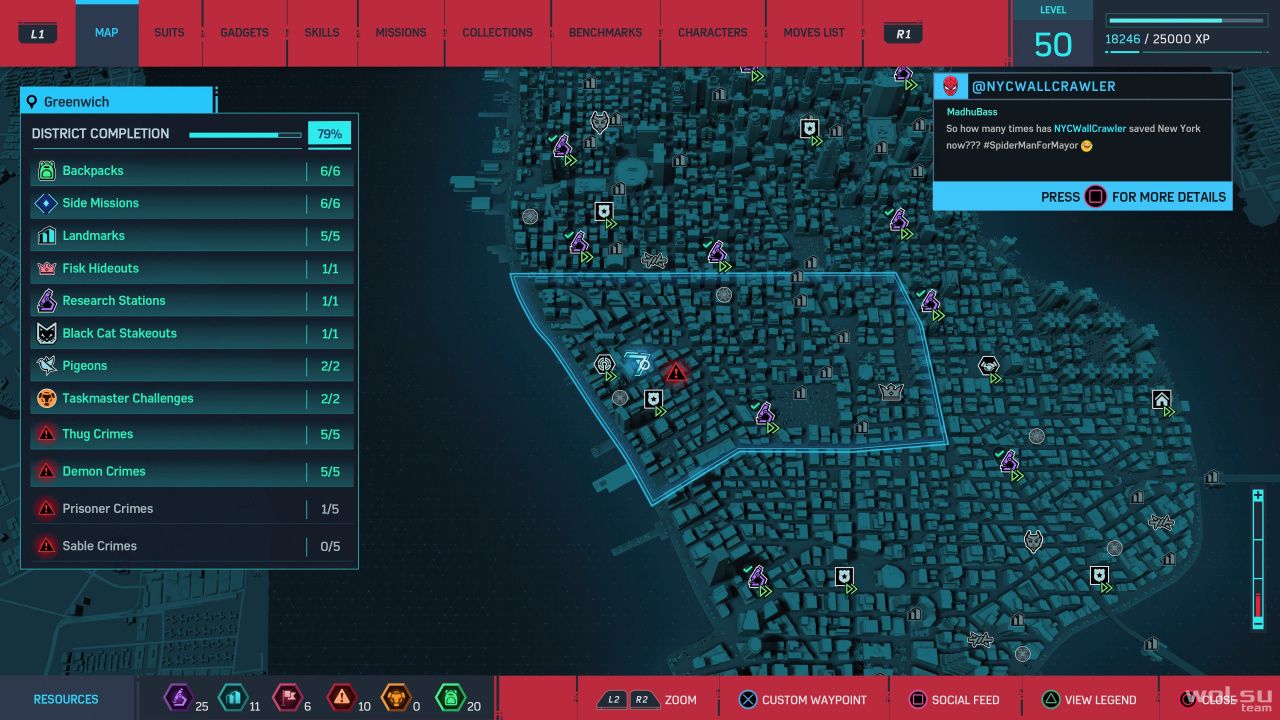The image size is (1280, 720).
Task: Open the COLLECTIONS tab
Action: 497,33
